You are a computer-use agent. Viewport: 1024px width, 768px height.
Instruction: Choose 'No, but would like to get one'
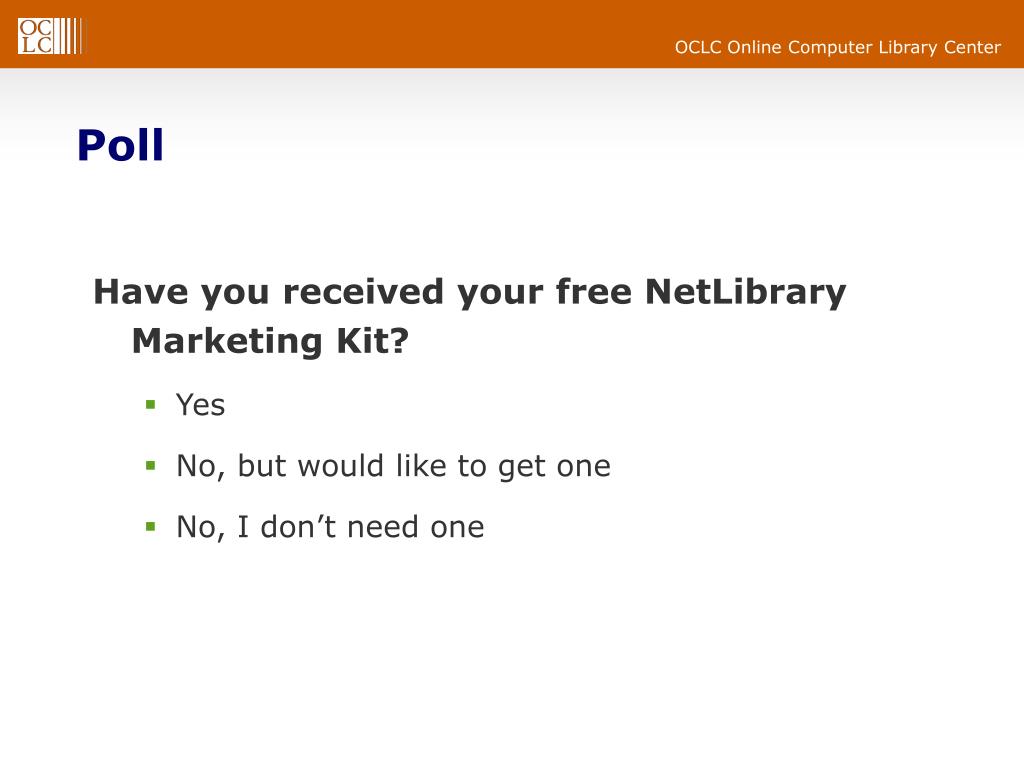pyautogui.click(x=393, y=466)
